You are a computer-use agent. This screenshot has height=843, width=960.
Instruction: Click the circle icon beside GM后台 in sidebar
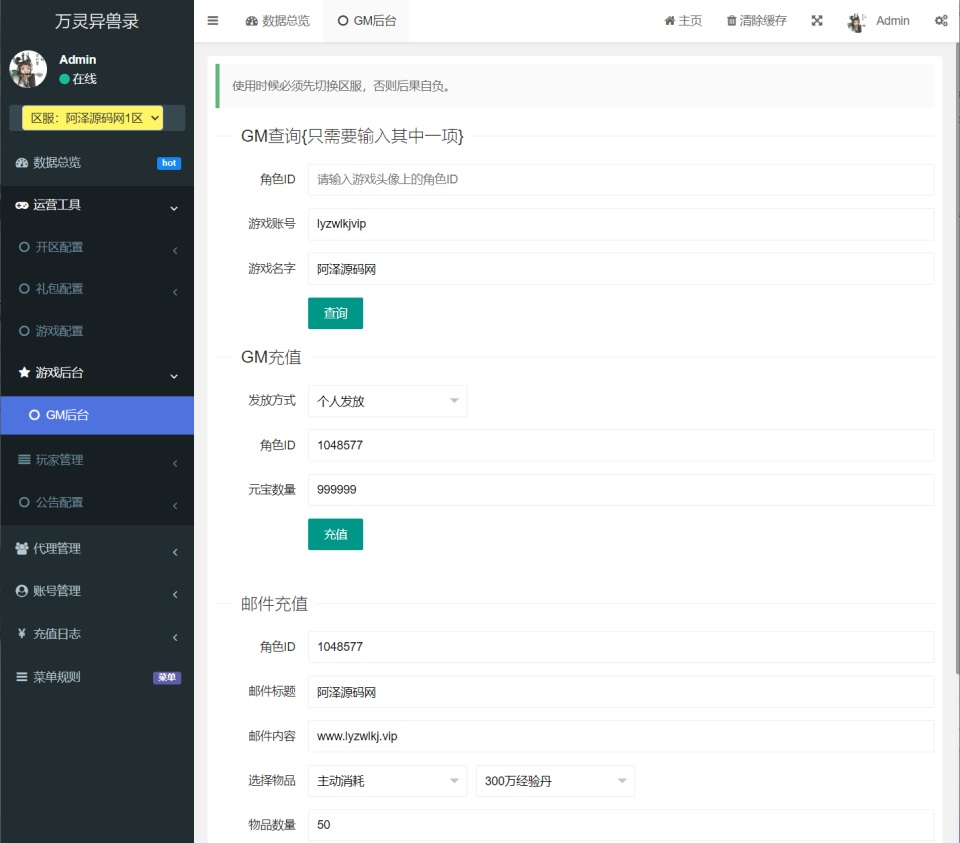pos(34,415)
